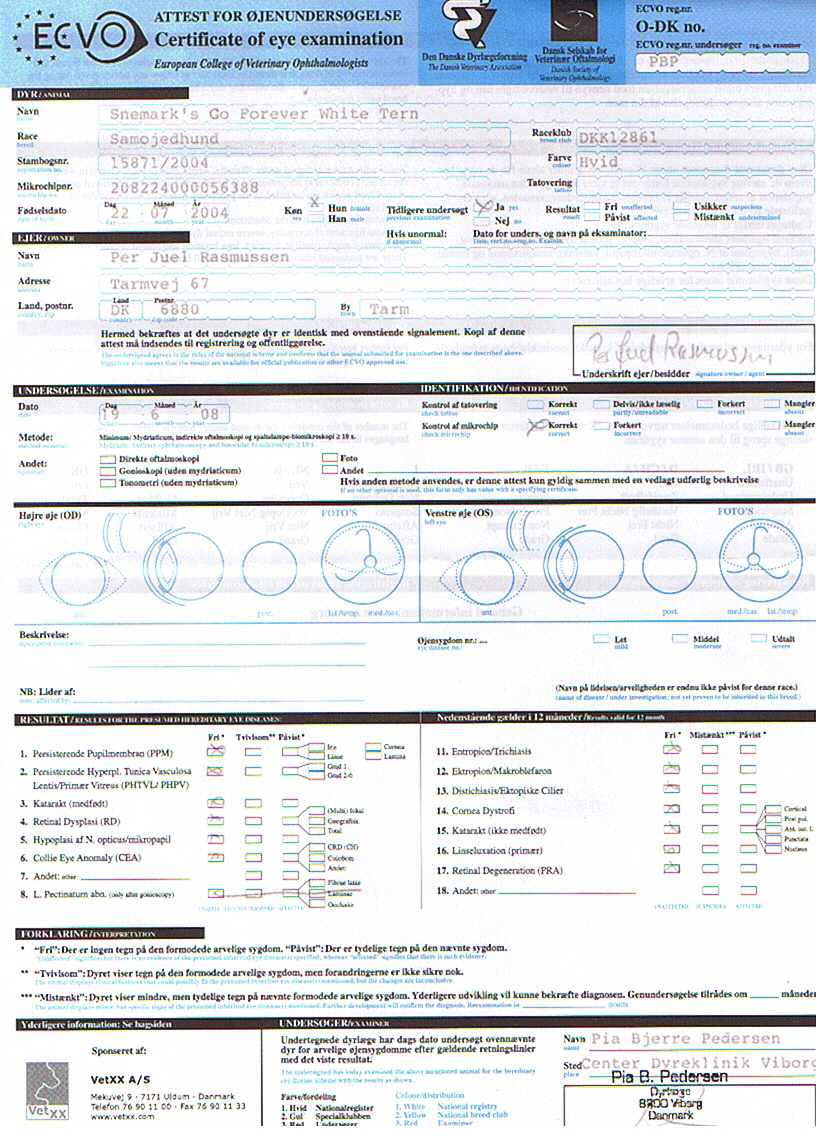Tick the Gonioskopi (uden mydriaticum) checkbox
This screenshot has width=820, height=1139.
107,471
